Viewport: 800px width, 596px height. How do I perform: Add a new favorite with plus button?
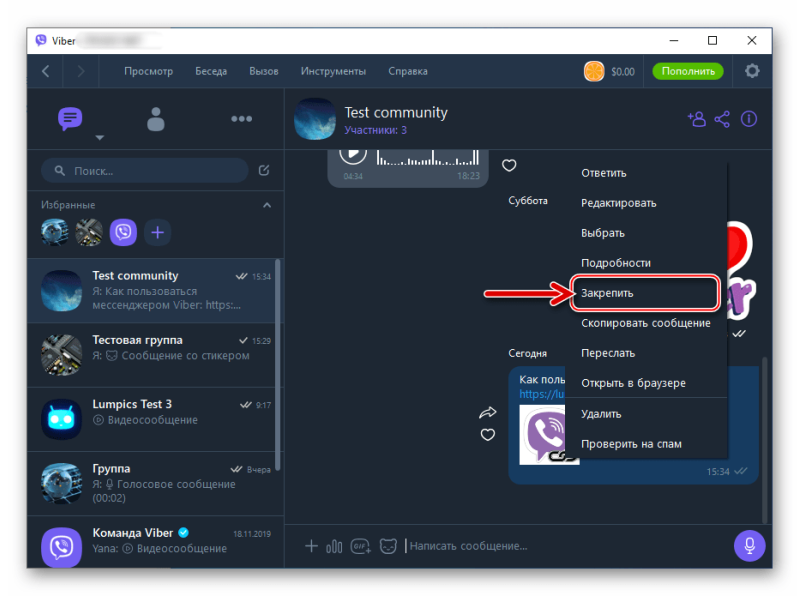tap(157, 233)
